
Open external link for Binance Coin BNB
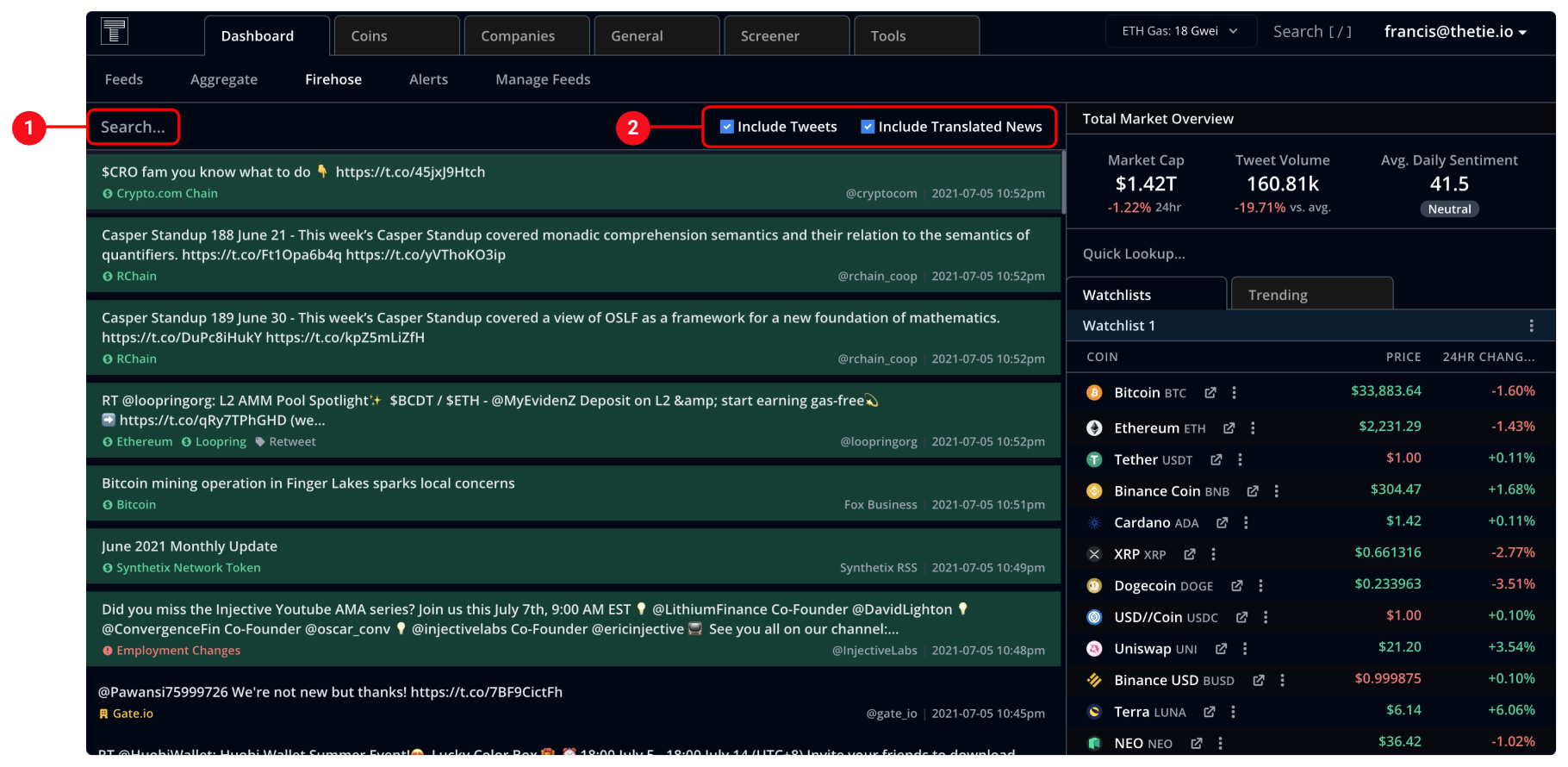tap(1252, 491)
